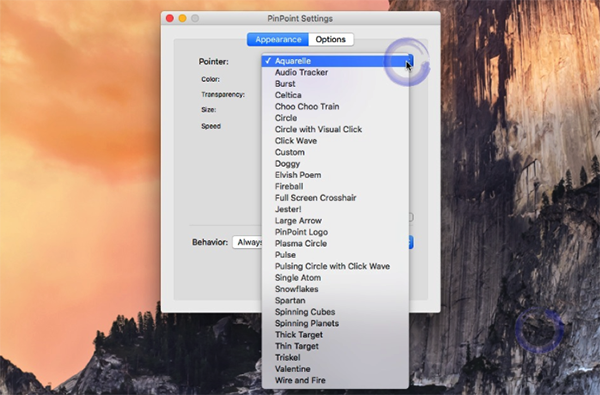The width and height of the screenshot is (600, 395).
Task: Select the Fireball pointer
Action: [x=335, y=186]
